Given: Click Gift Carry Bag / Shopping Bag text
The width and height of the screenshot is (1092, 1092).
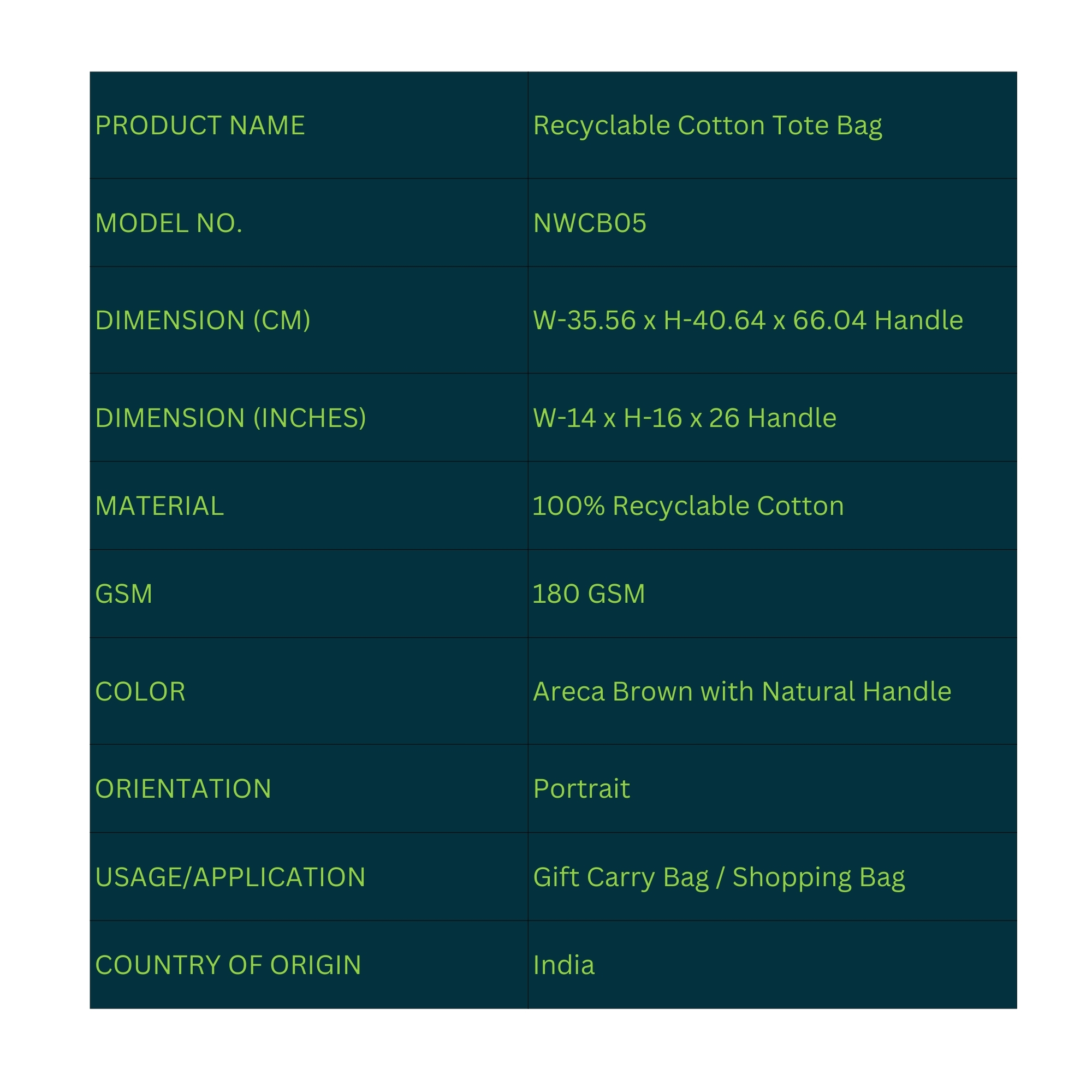Looking at the screenshot, I should click(x=719, y=877).
